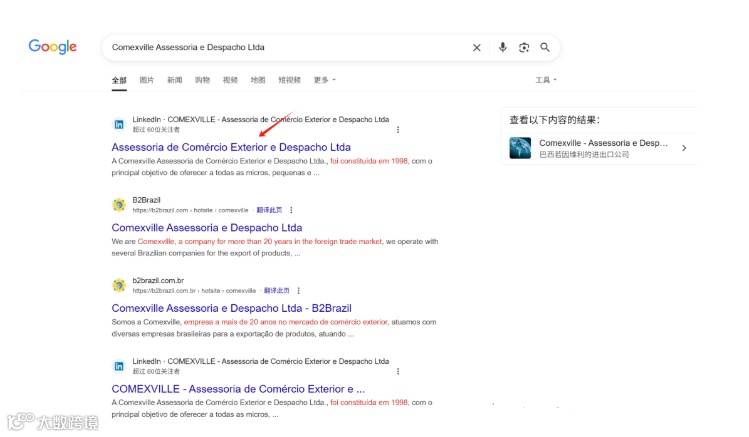
Task: Switch to the 图片 tab
Action: (x=147, y=80)
